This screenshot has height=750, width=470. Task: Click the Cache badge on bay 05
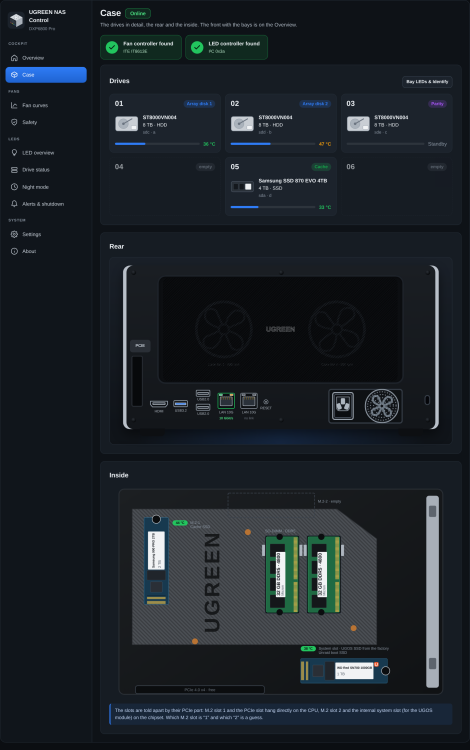click(321, 167)
